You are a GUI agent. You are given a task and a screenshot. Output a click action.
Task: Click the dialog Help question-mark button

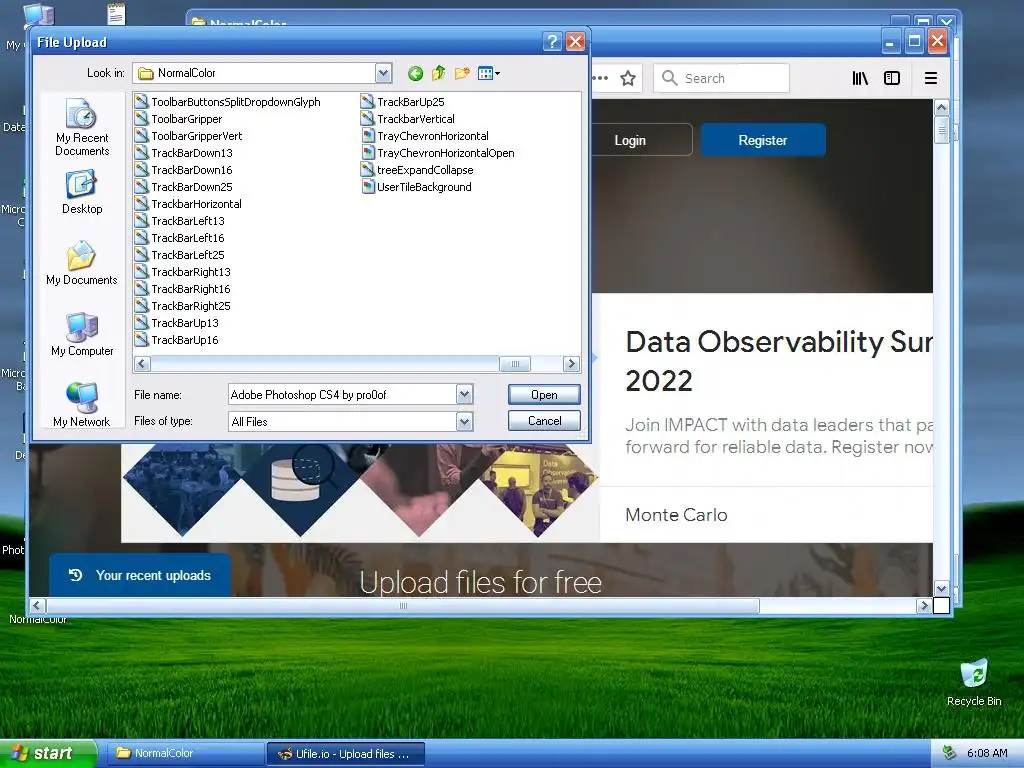tap(552, 42)
